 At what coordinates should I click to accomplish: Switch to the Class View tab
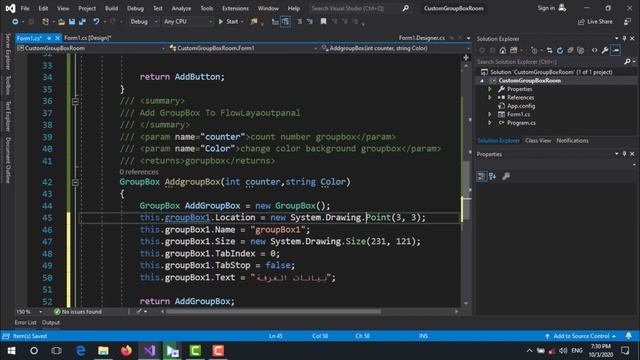[538, 140]
